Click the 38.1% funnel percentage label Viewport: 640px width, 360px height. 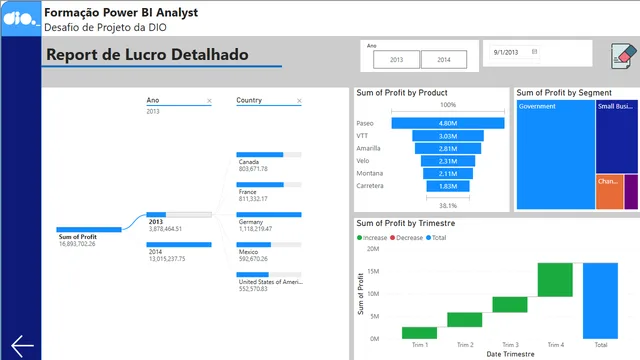[448, 206]
